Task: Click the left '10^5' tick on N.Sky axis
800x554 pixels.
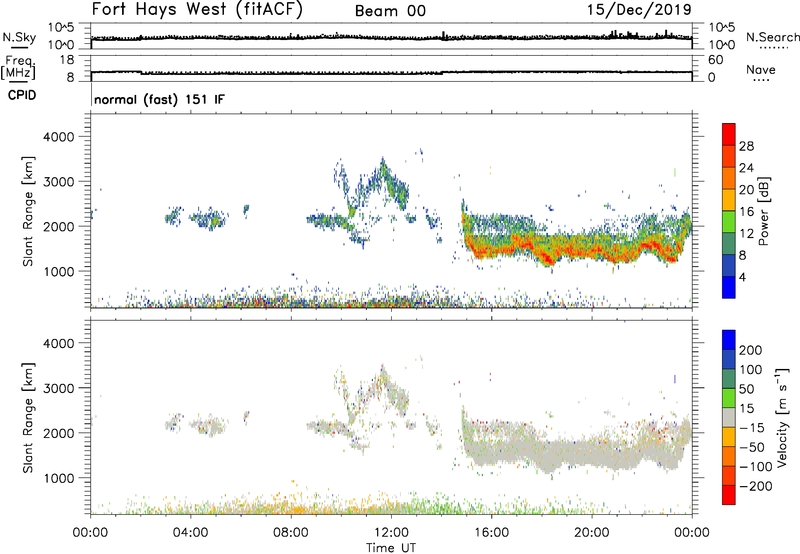Action: click(x=61, y=27)
